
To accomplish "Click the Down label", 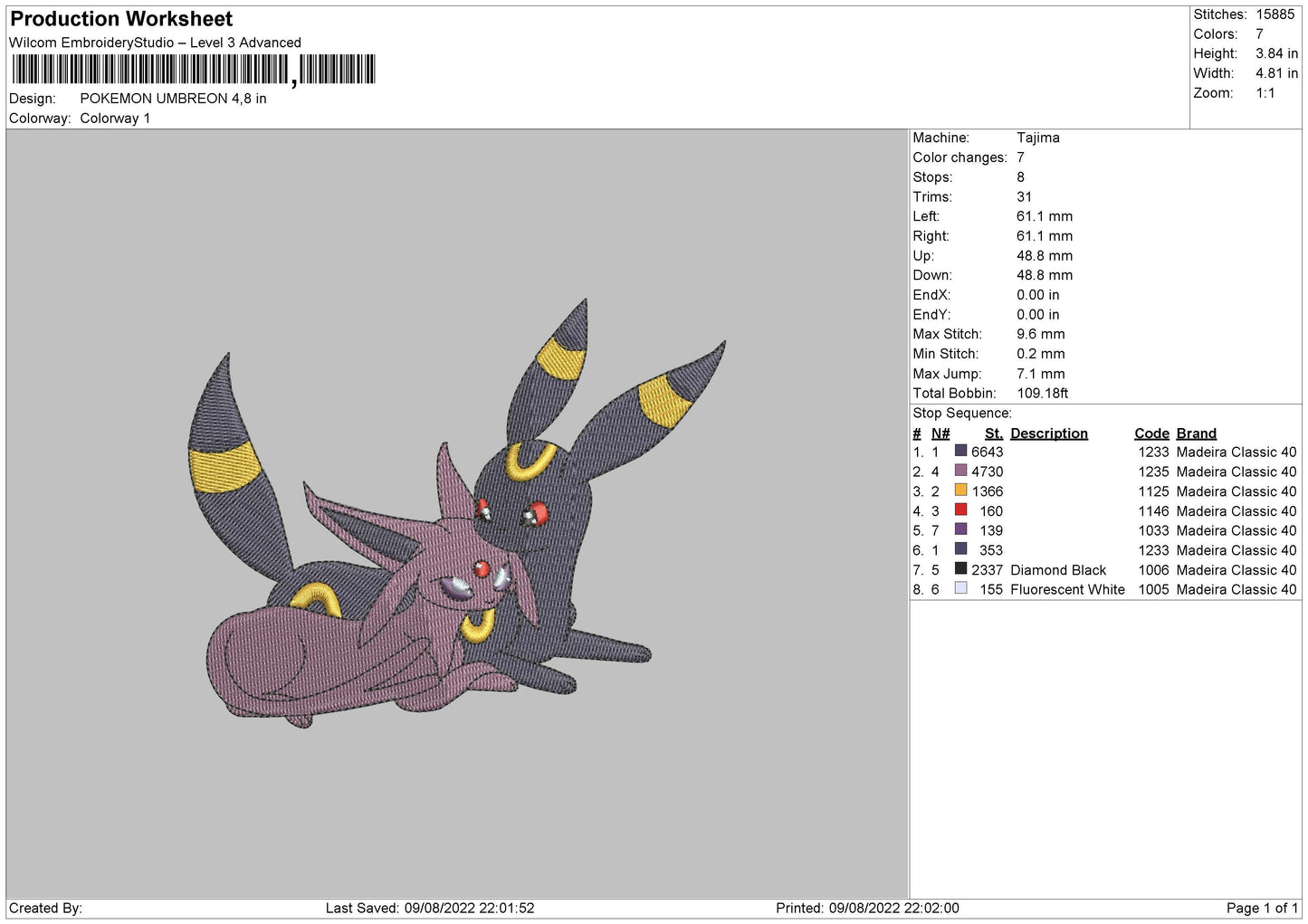I will [931, 275].
